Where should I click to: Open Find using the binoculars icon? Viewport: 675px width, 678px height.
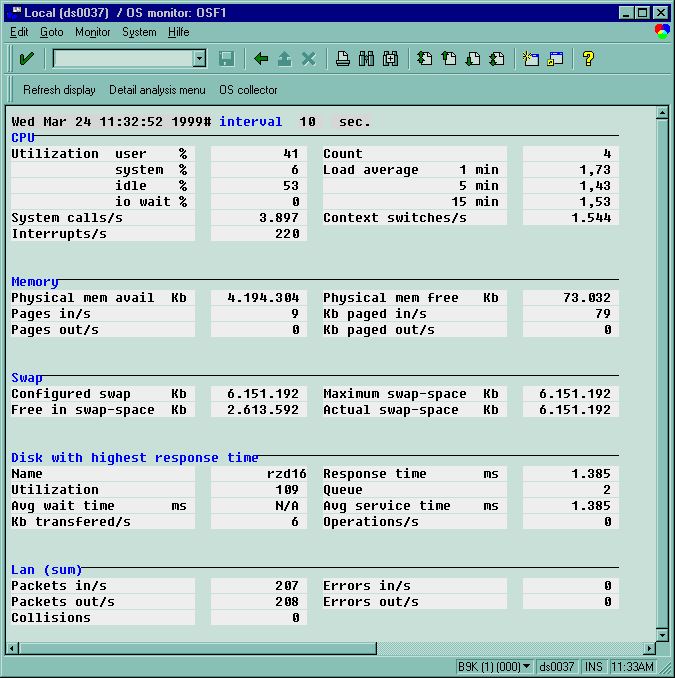point(366,59)
